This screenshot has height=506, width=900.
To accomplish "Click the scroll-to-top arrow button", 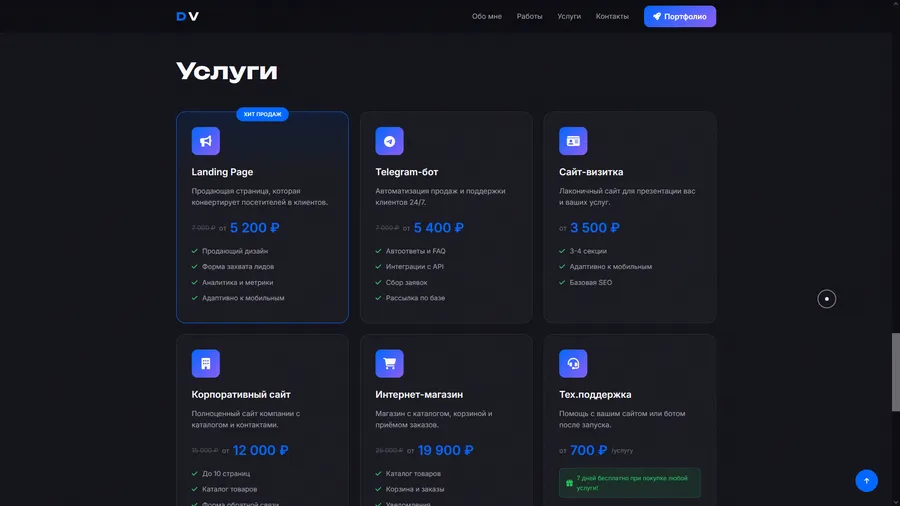I will (866, 481).
